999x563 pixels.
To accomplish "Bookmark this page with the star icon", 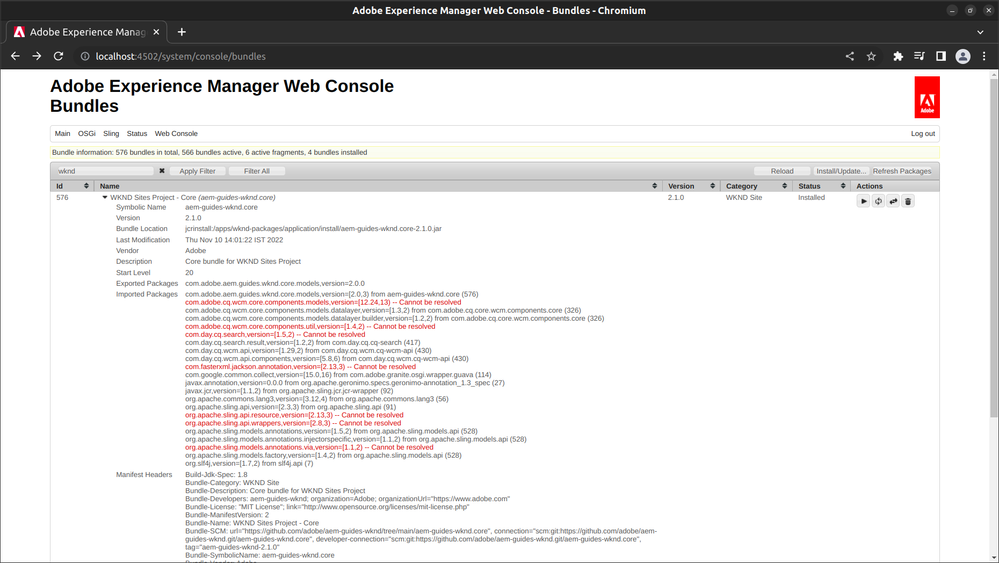I will click(x=871, y=56).
